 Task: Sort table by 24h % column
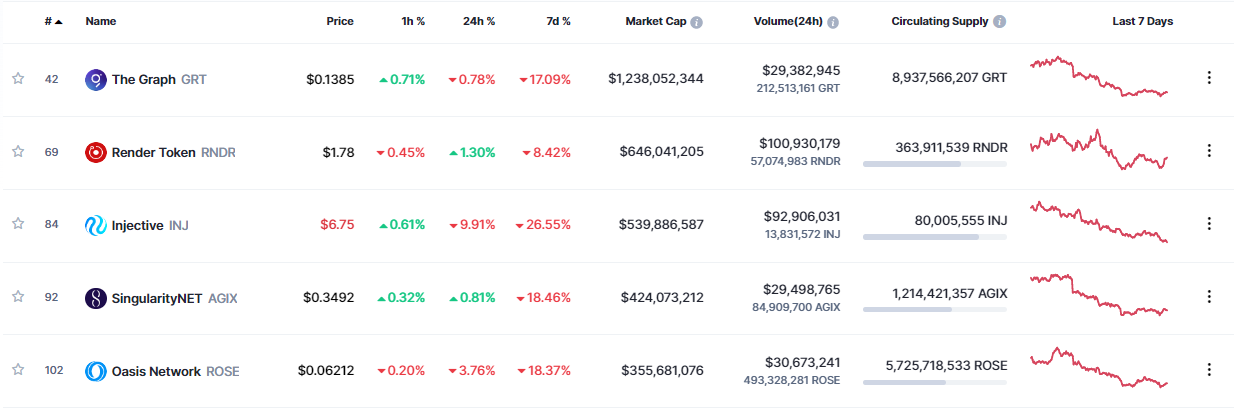478,21
